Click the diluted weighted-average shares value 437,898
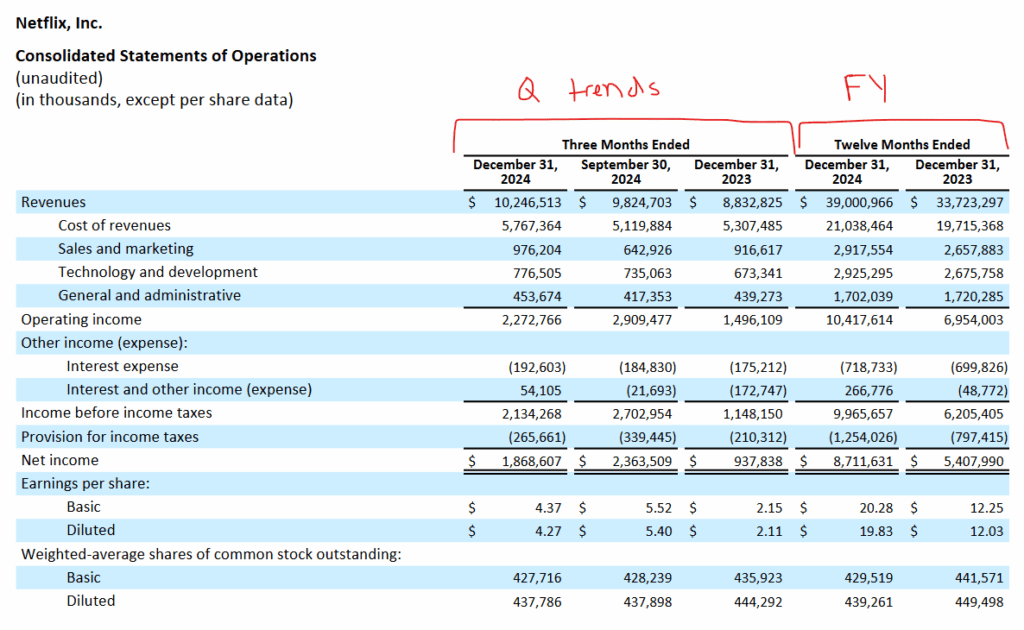 coord(647,602)
